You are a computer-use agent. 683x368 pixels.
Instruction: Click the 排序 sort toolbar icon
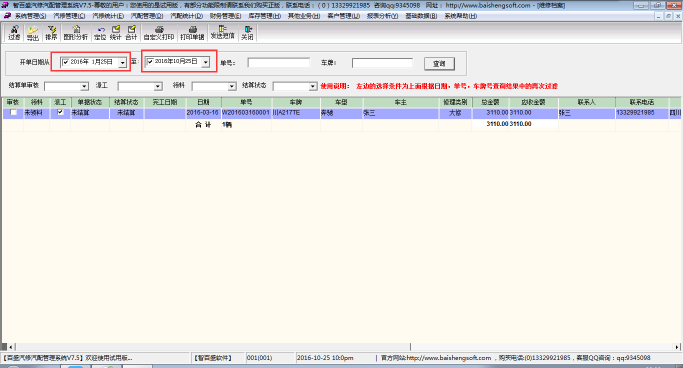point(51,33)
